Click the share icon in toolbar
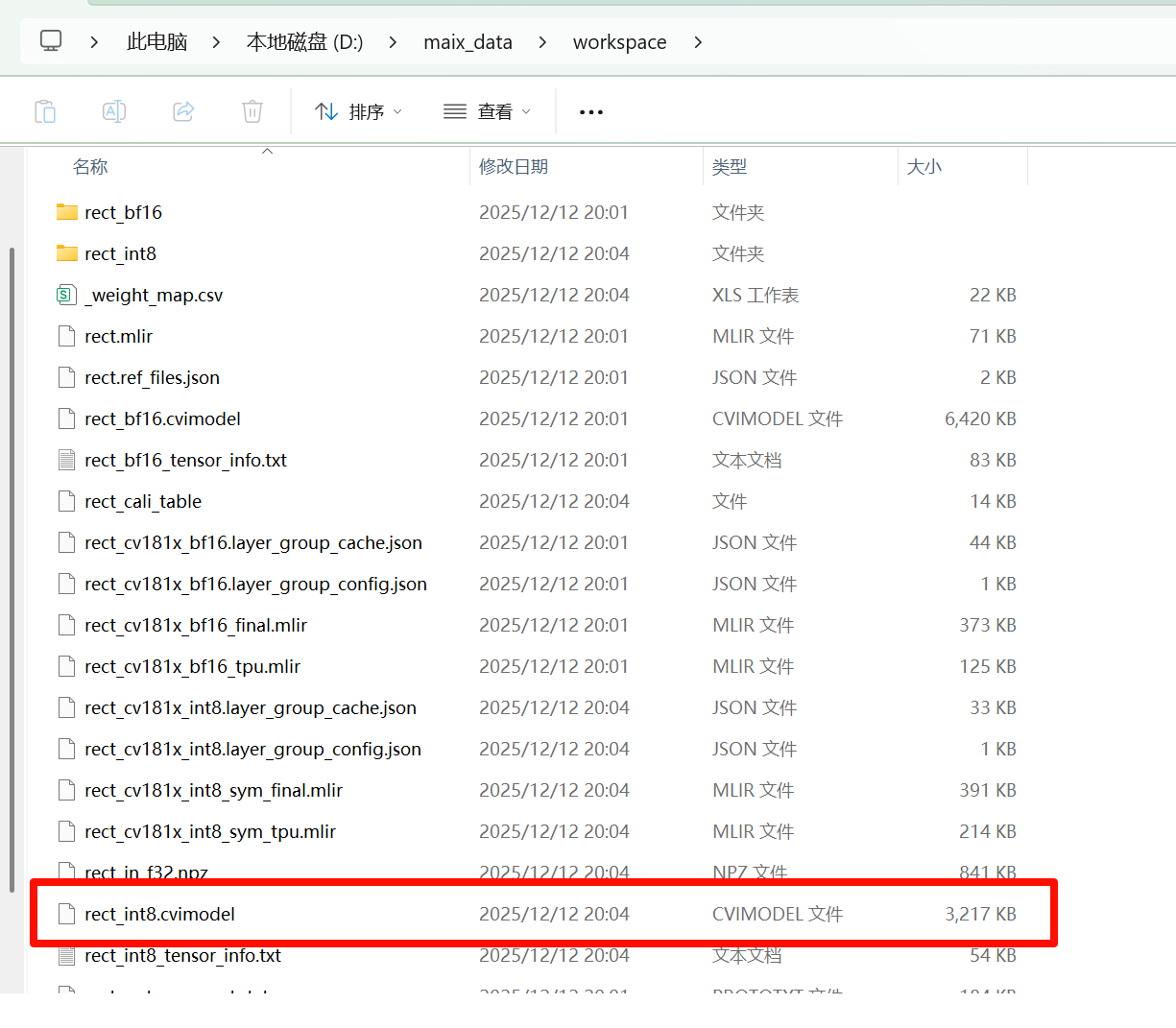 (183, 111)
